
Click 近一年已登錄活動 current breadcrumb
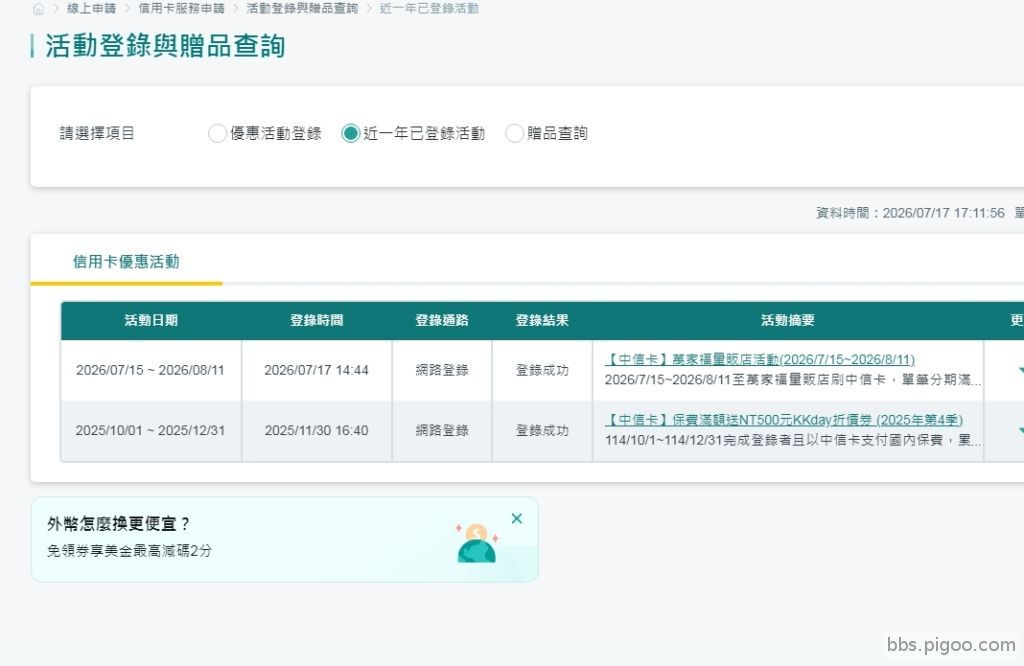429,8
